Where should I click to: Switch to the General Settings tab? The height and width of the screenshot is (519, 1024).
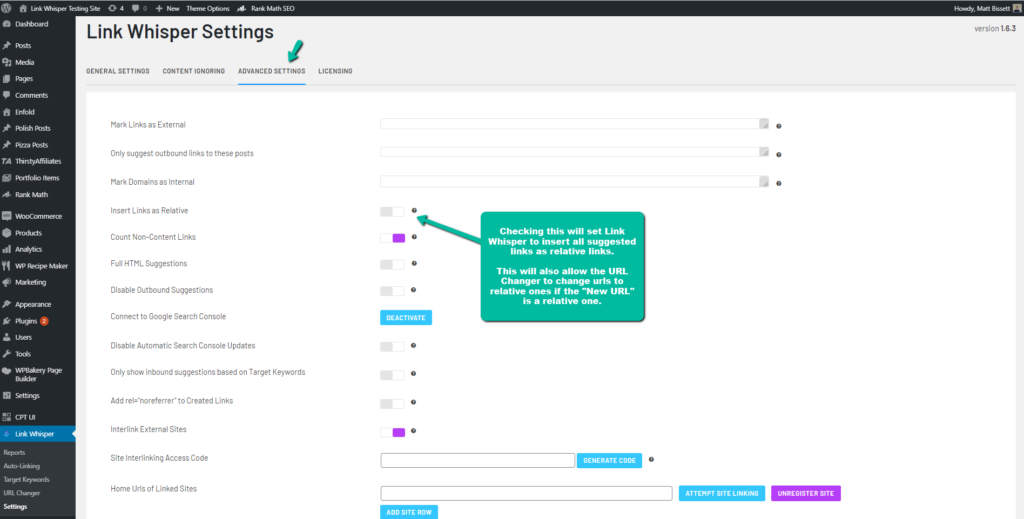[118, 71]
